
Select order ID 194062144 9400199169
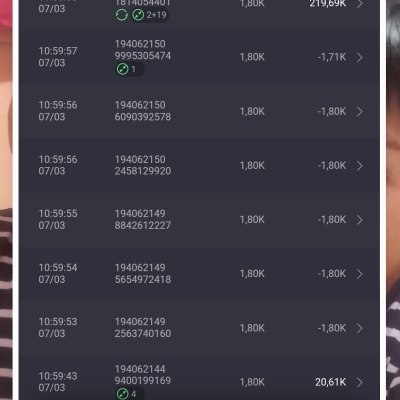tap(143, 375)
